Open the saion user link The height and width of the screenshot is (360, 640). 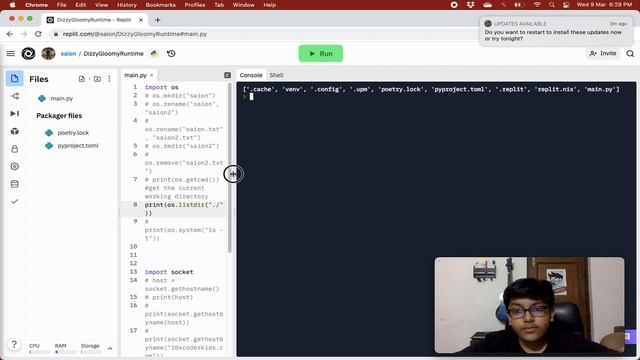pos(68,53)
